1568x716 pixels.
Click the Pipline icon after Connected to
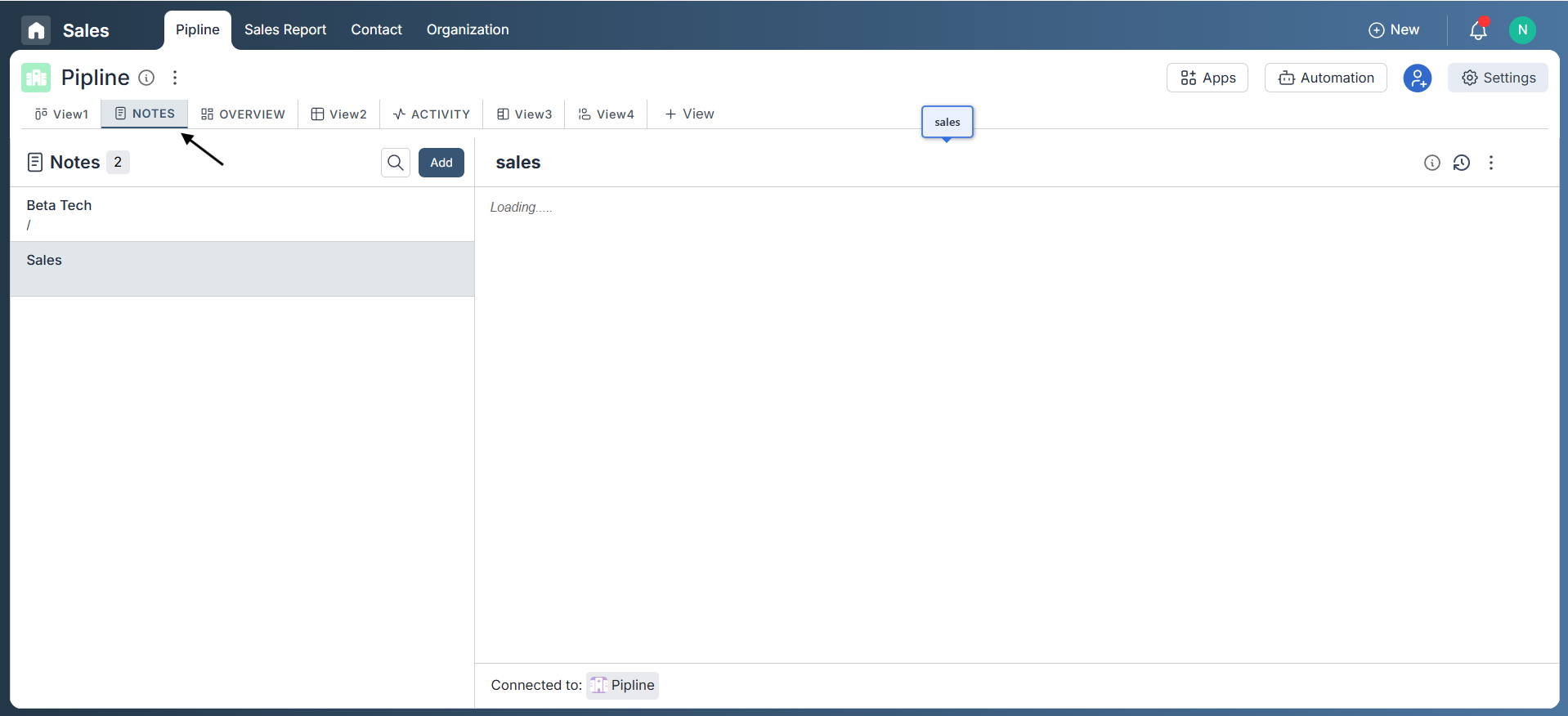[x=598, y=685]
